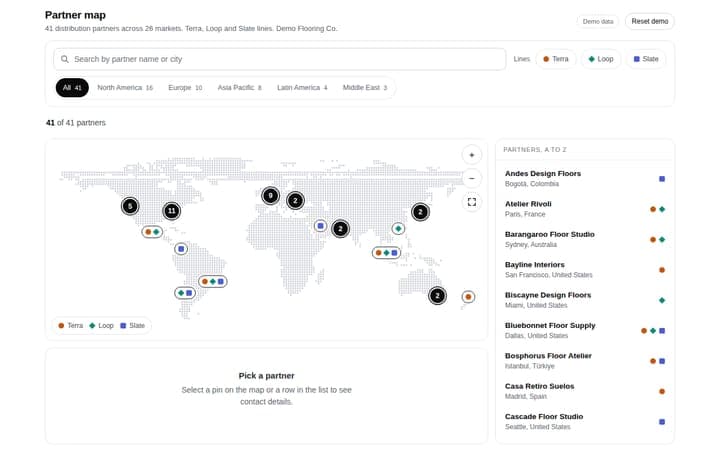
Task: Select the Mexico pin with Terra and Loop
Action: pyautogui.click(x=152, y=232)
